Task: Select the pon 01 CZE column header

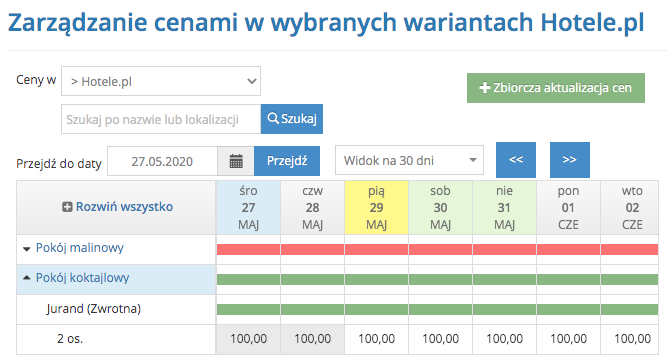Action: coord(568,208)
